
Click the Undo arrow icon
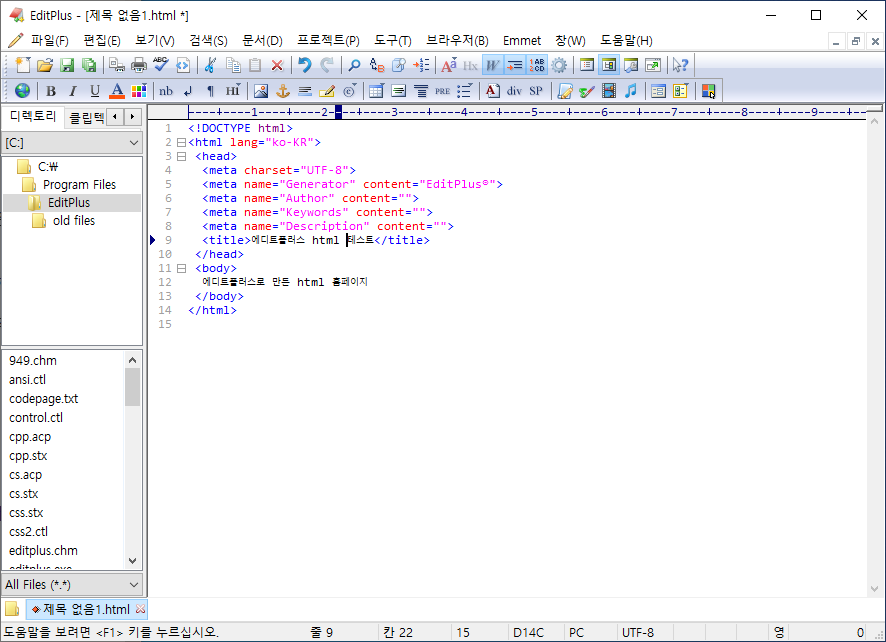pyautogui.click(x=304, y=65)
